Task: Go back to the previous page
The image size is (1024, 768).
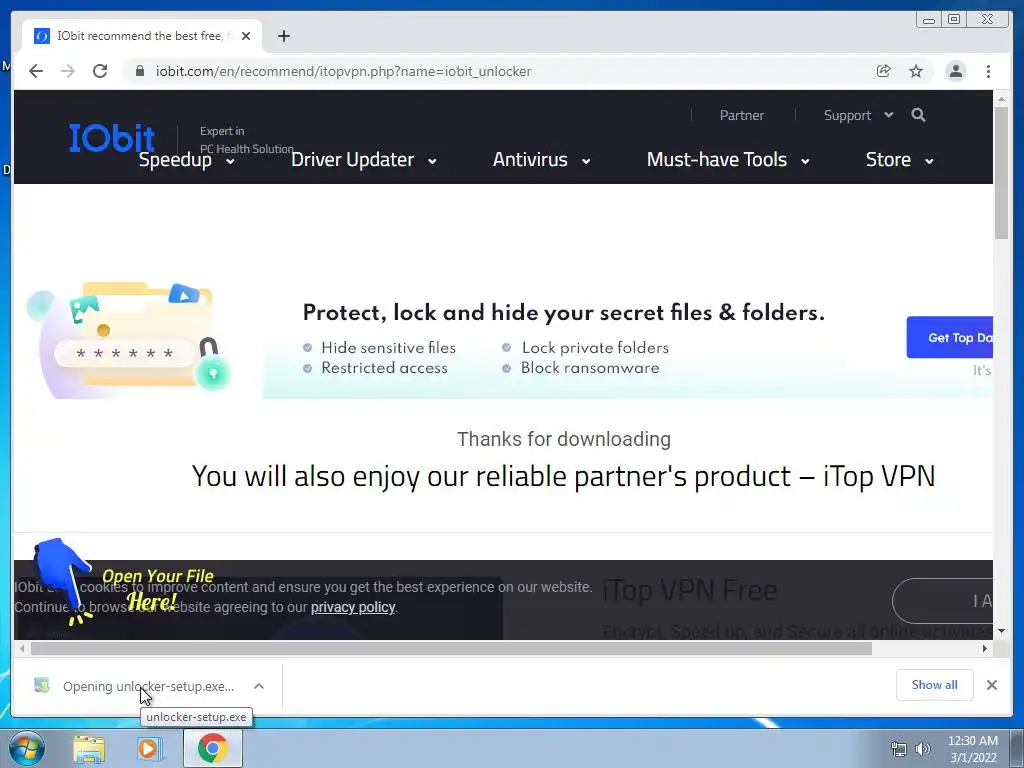Action: click(36, 71)
